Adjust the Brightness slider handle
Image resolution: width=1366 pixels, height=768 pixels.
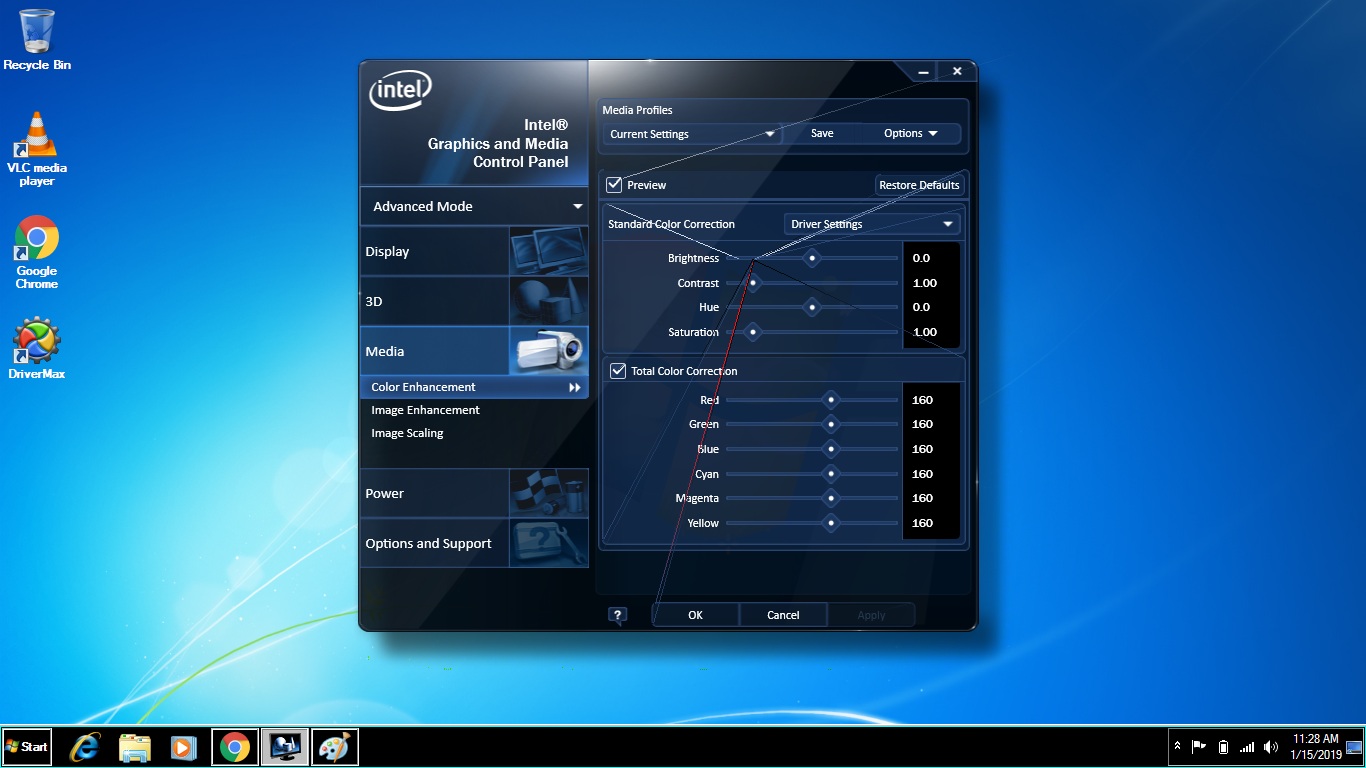click(x=812, y=258)
